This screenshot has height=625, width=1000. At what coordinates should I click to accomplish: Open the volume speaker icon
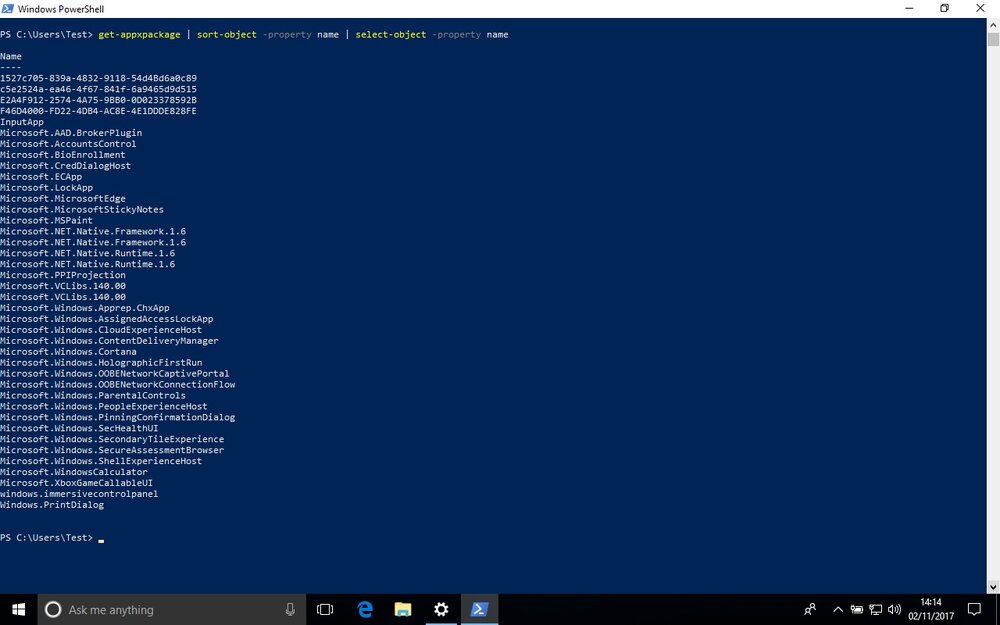(x=894, y=610)
